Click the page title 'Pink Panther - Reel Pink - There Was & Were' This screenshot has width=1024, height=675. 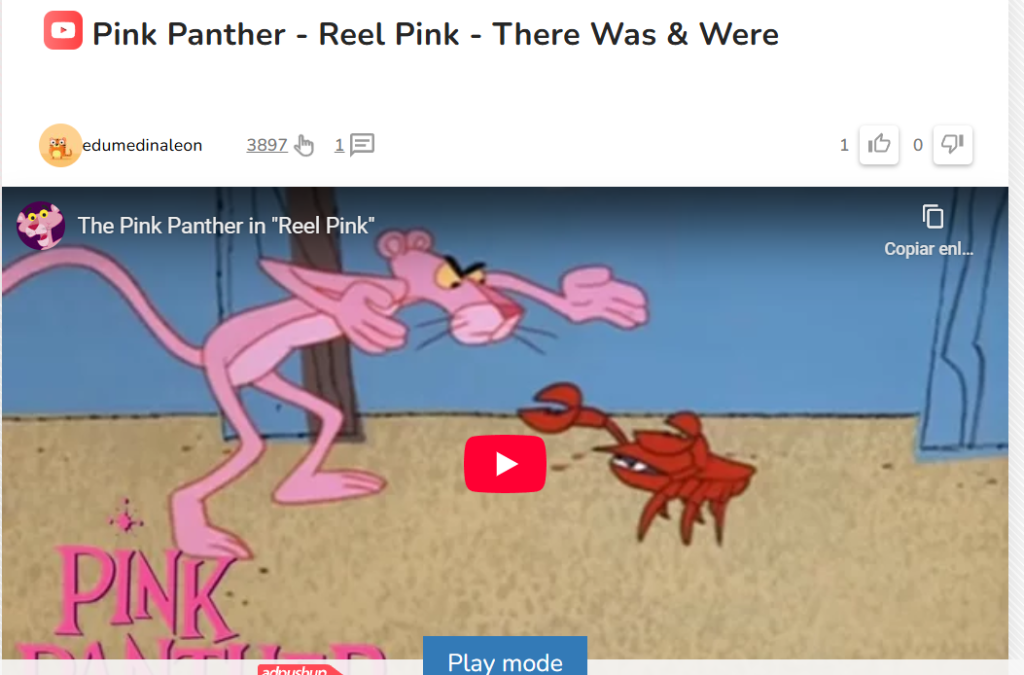tap(436, 34)
